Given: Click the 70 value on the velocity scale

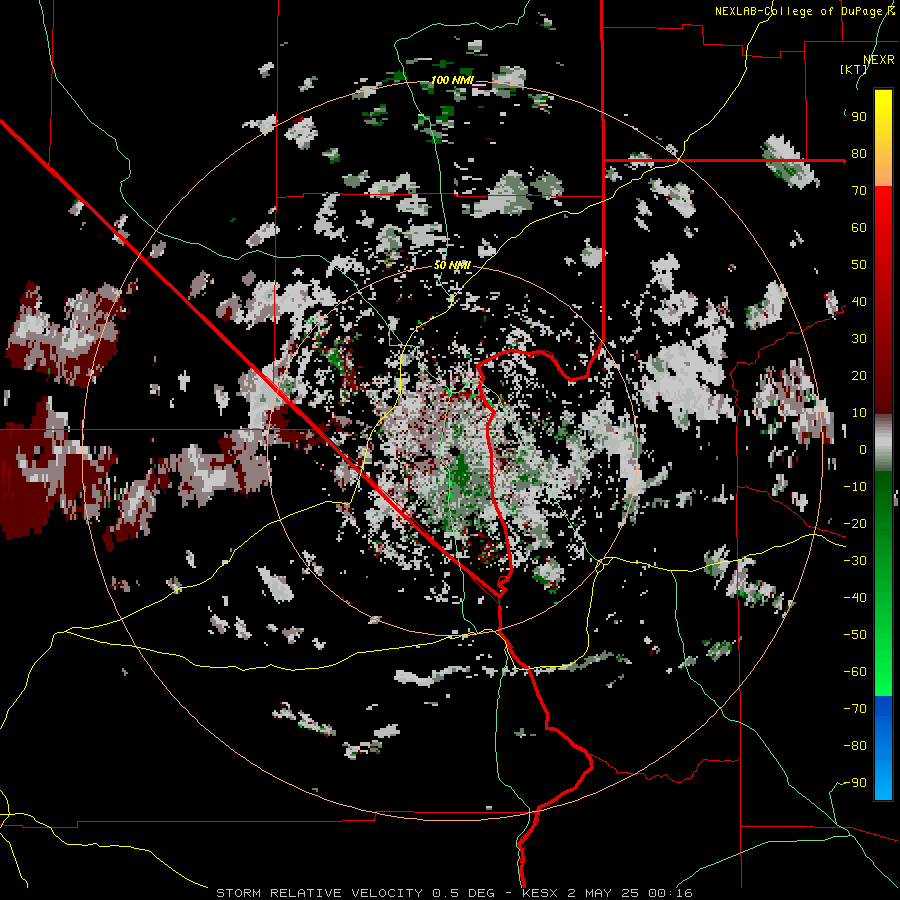Looking at the screenshot, I should tap(859, 191).
